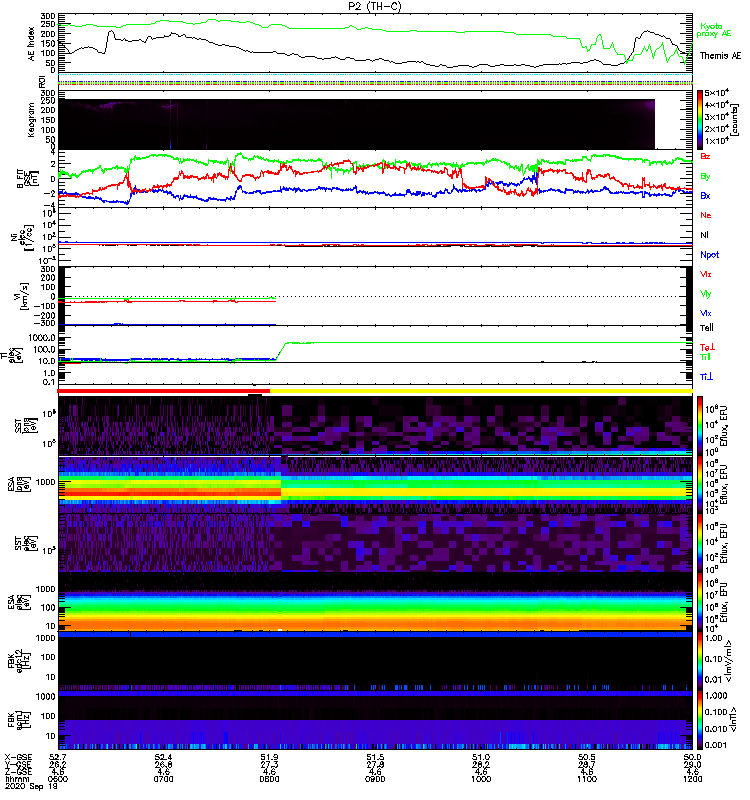Click the X-GSE position value "50.0"

(x=692, y=757)
